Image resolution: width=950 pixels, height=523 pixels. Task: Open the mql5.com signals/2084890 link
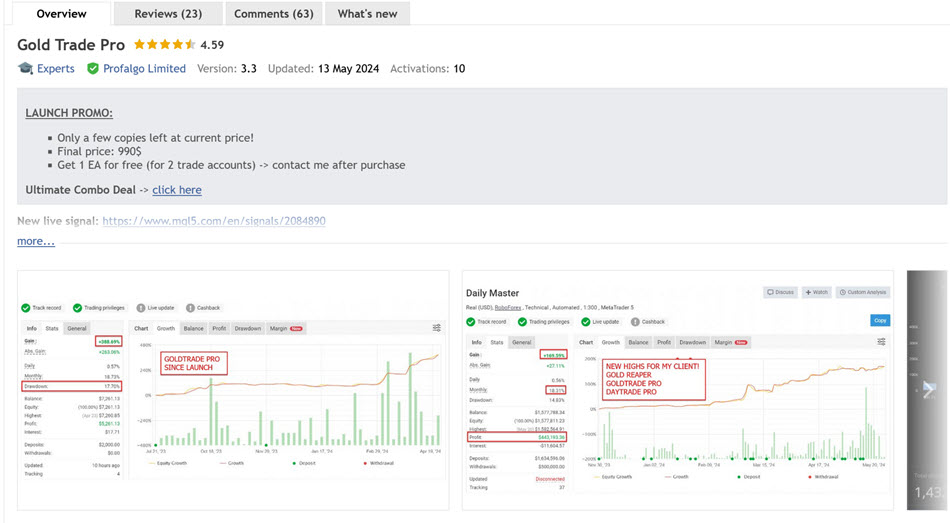[214, 221]
